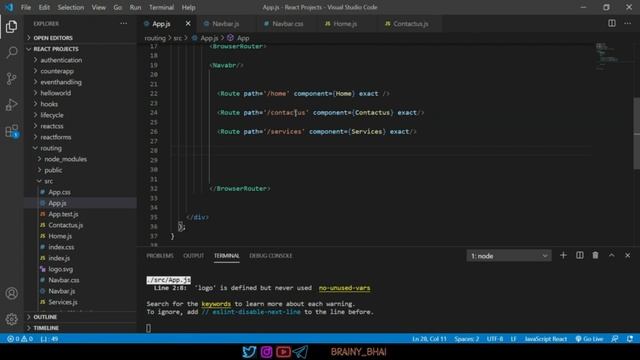Open the Run and Debug view
640x360 pixels.
(11, 104)
